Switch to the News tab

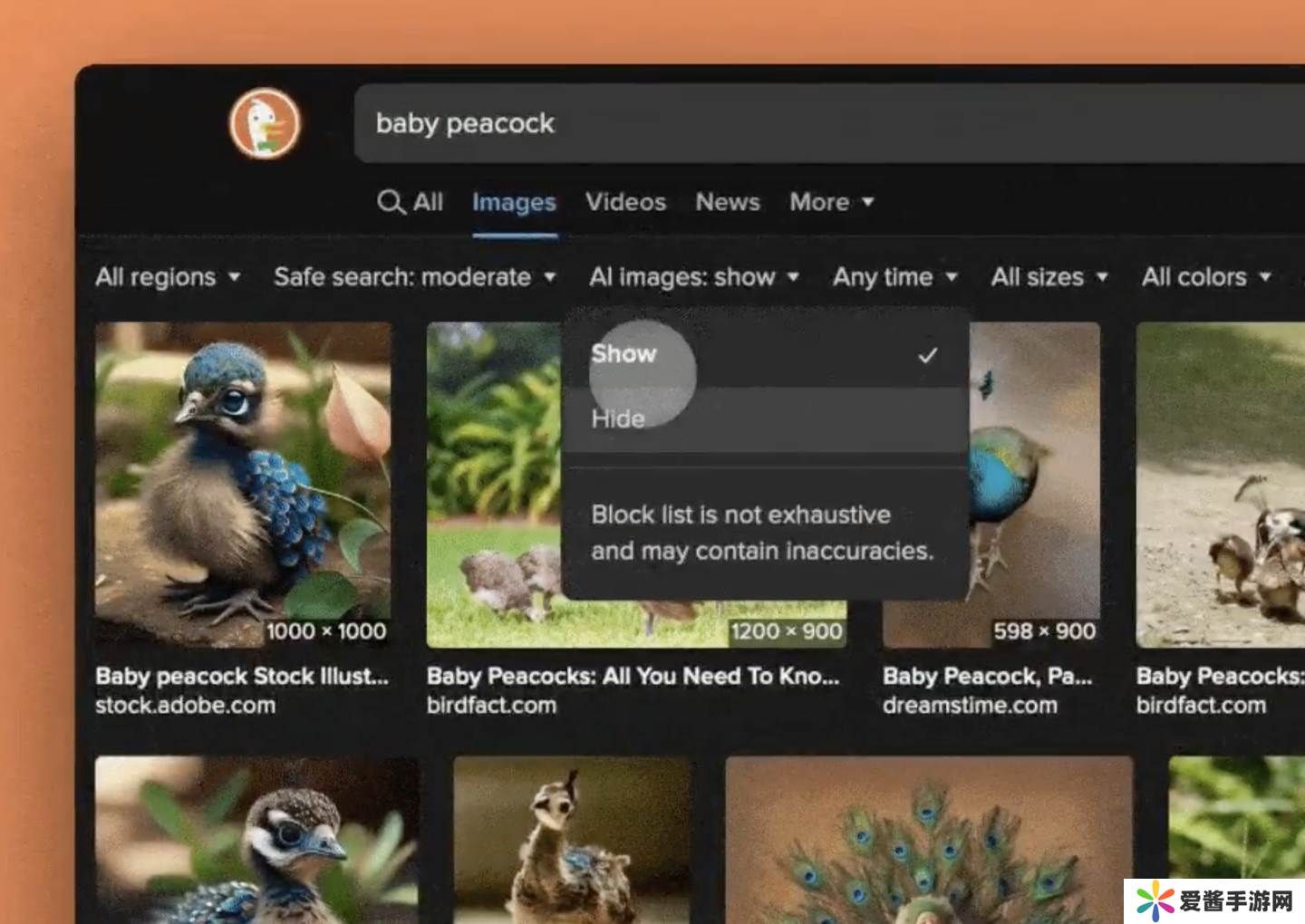[x=728, y=202]
